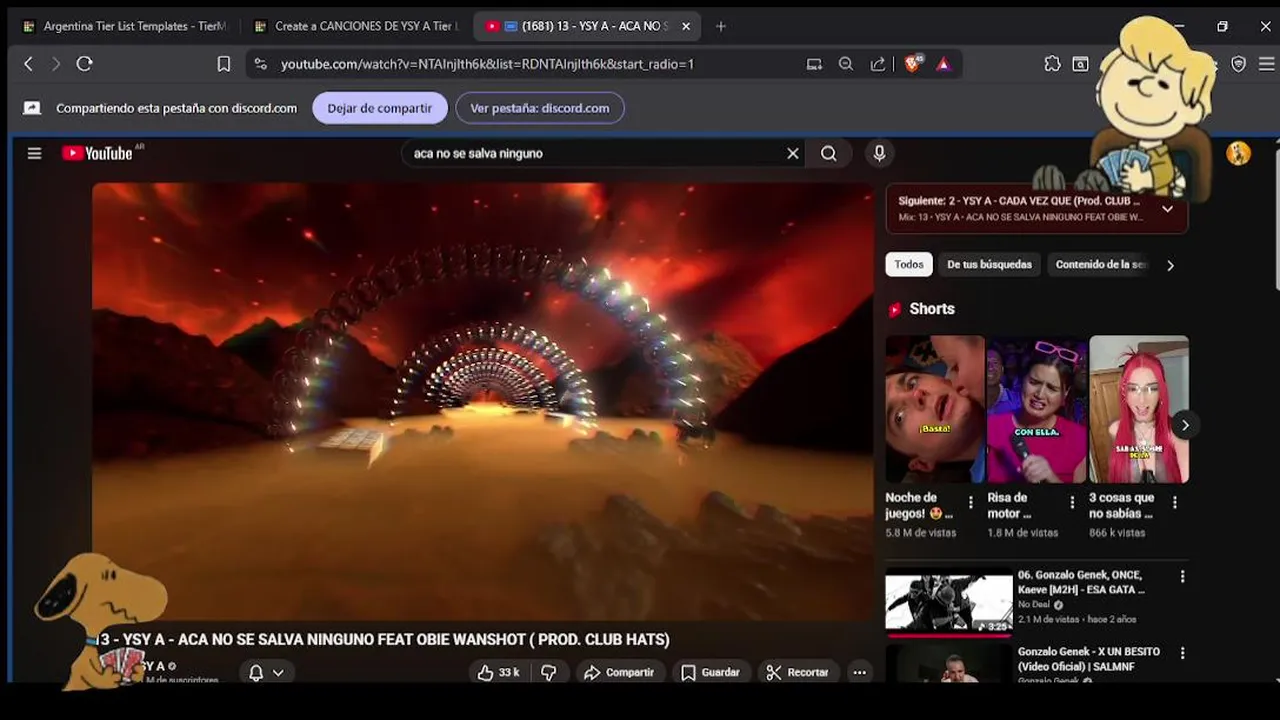The image size is (1280, 720).
Task: Close the YSY A YouTube tab
Action: (686, 26)
